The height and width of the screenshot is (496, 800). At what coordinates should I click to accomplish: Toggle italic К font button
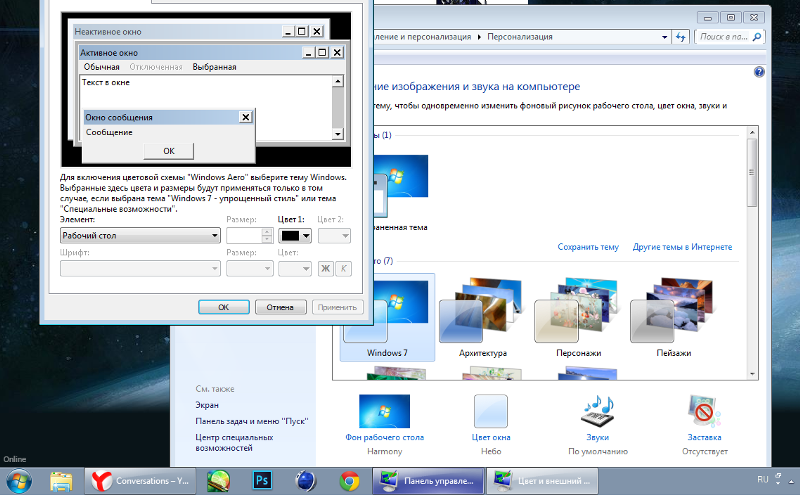(343, 269)
